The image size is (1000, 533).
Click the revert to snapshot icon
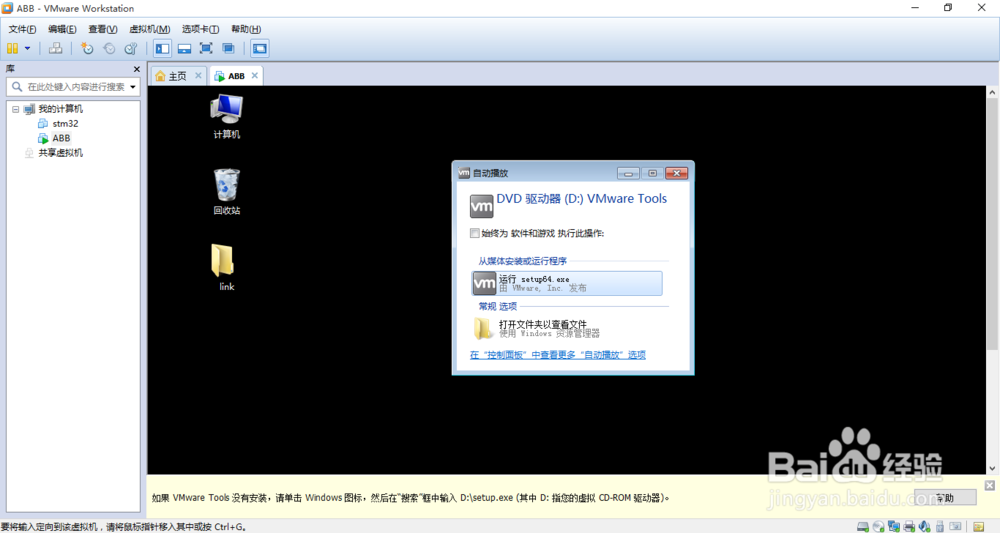109,48
